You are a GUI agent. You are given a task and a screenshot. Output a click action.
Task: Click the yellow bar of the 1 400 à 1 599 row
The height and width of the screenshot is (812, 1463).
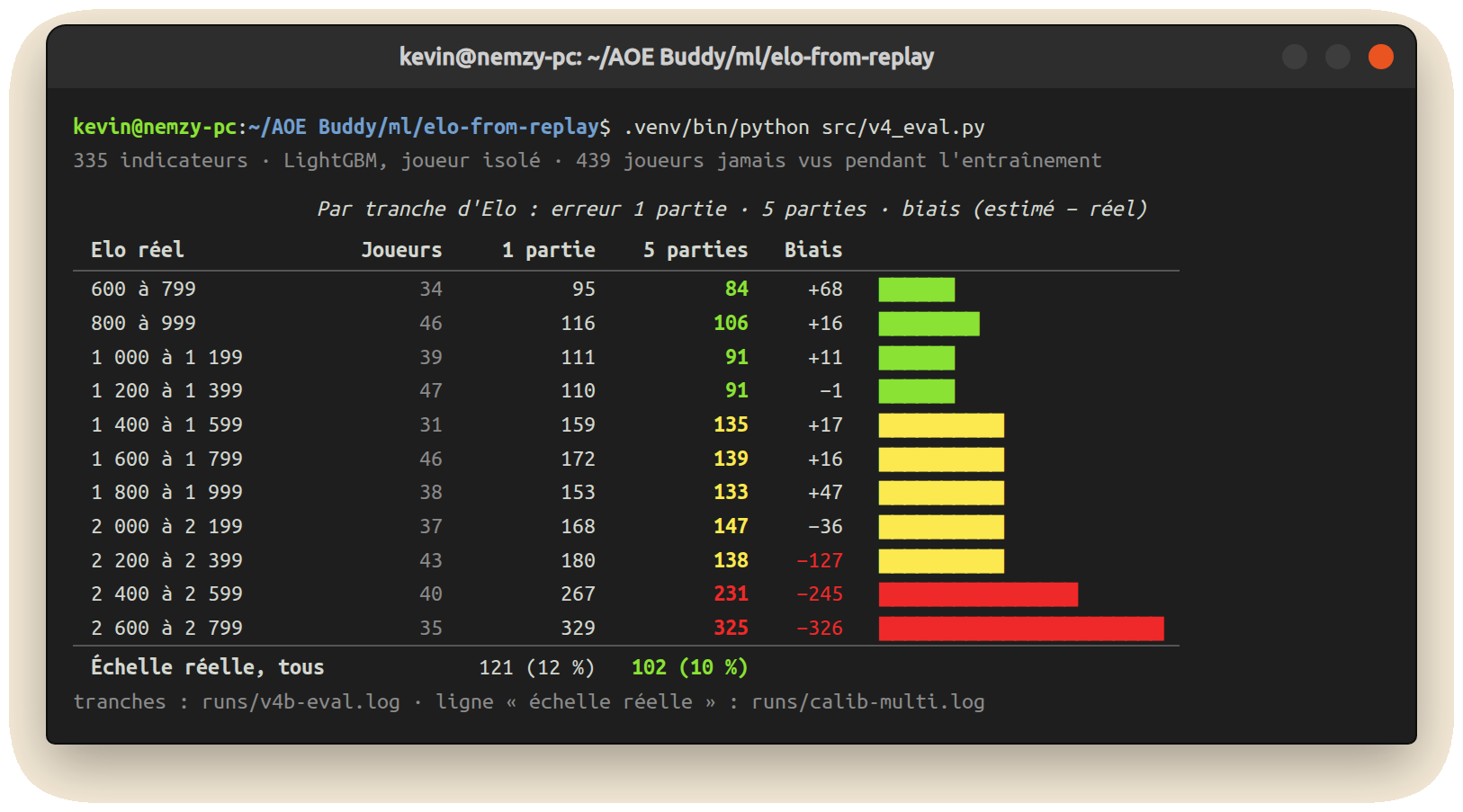pyautogui.click(x=941, y=425)
